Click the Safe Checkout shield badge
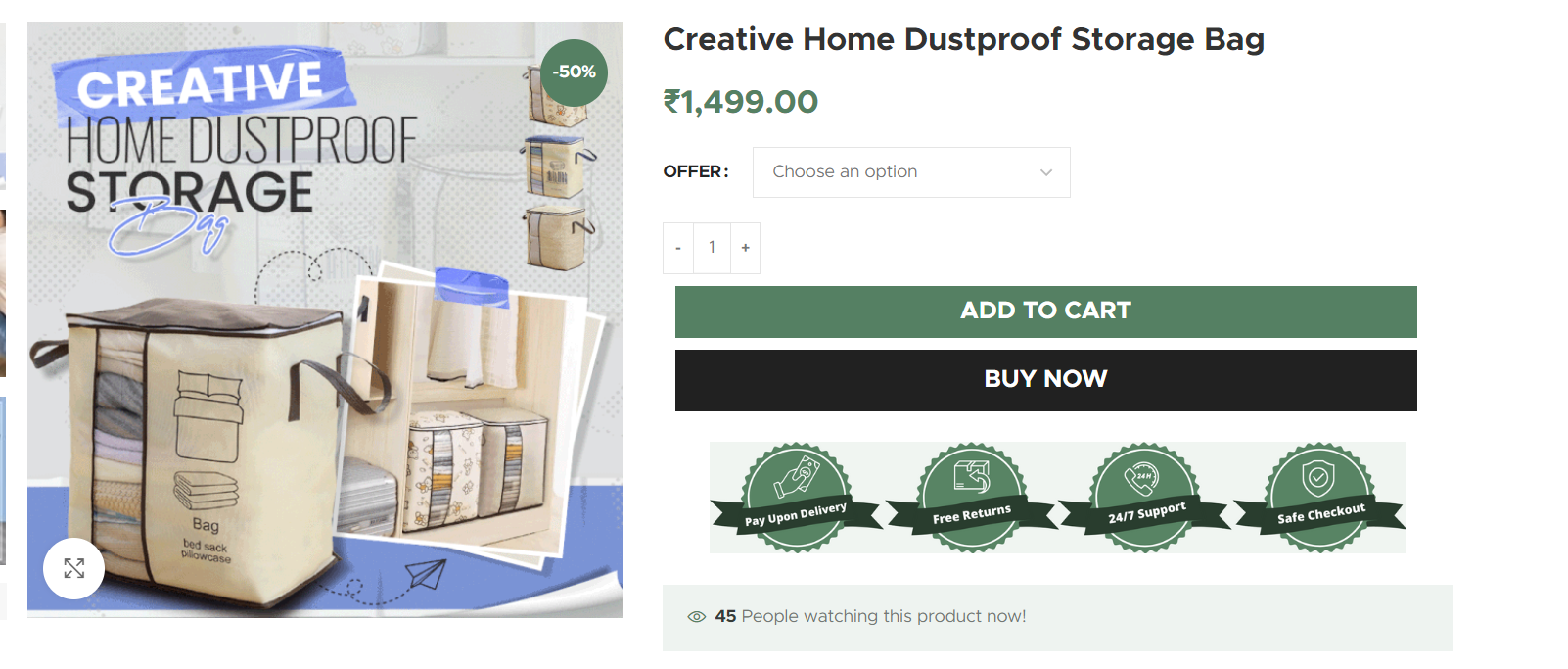Image resolution: width=1568 pixels, height=669 pixels. [1319, 498]
